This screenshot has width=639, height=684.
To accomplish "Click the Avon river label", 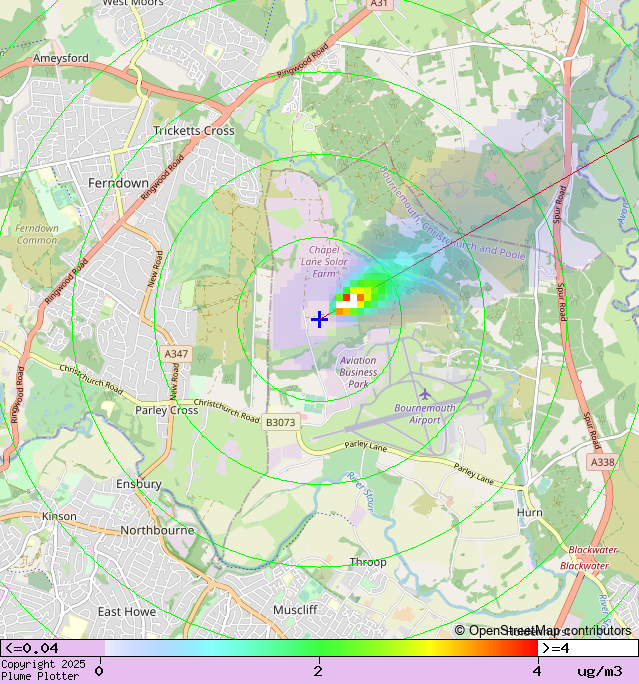I will (x=624, y=213).
